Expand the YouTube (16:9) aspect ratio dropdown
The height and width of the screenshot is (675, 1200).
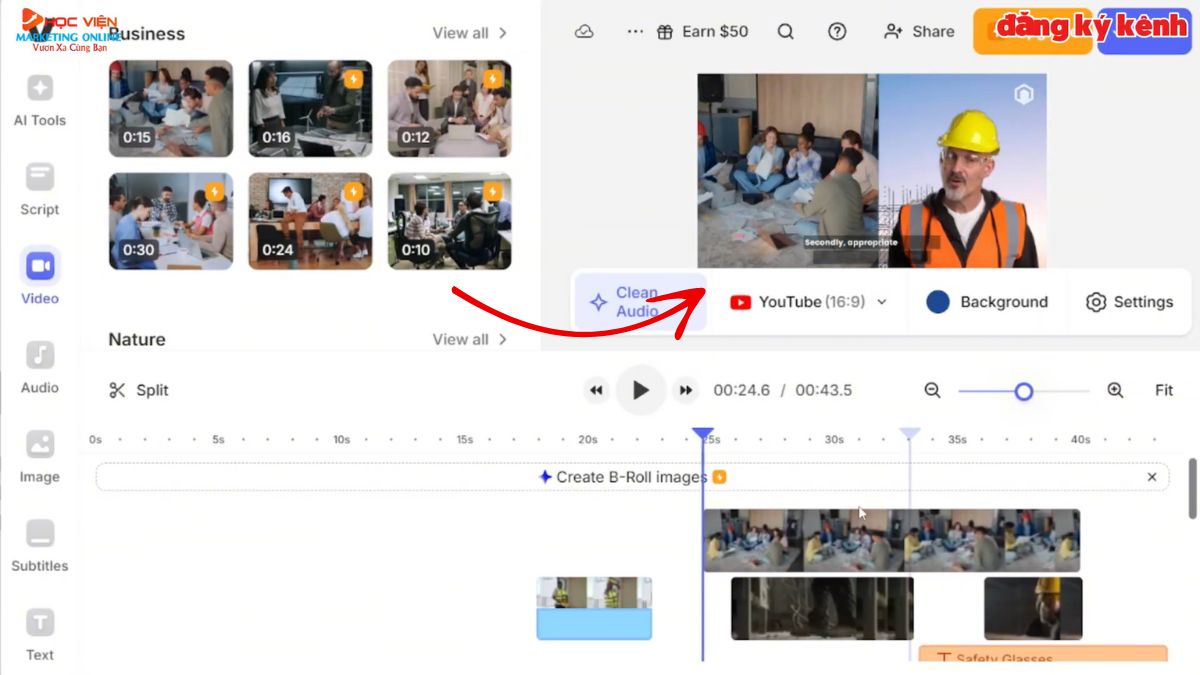click(808, 301)
